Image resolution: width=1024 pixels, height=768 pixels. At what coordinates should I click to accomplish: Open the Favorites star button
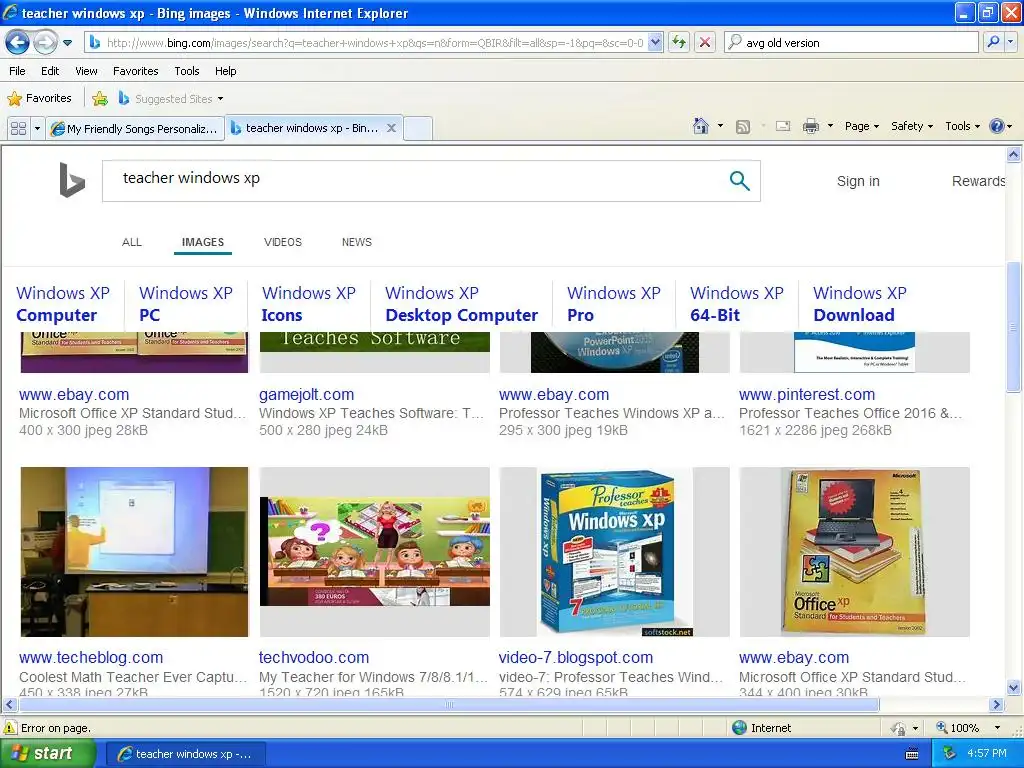pyautogui.click(x=39, y=98)
